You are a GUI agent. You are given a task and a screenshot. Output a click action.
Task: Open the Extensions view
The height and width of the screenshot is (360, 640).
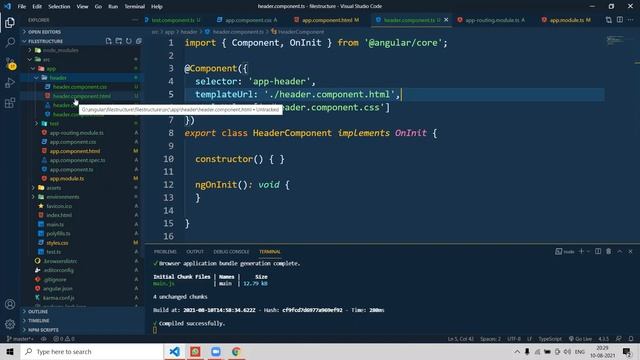(10, 103)
